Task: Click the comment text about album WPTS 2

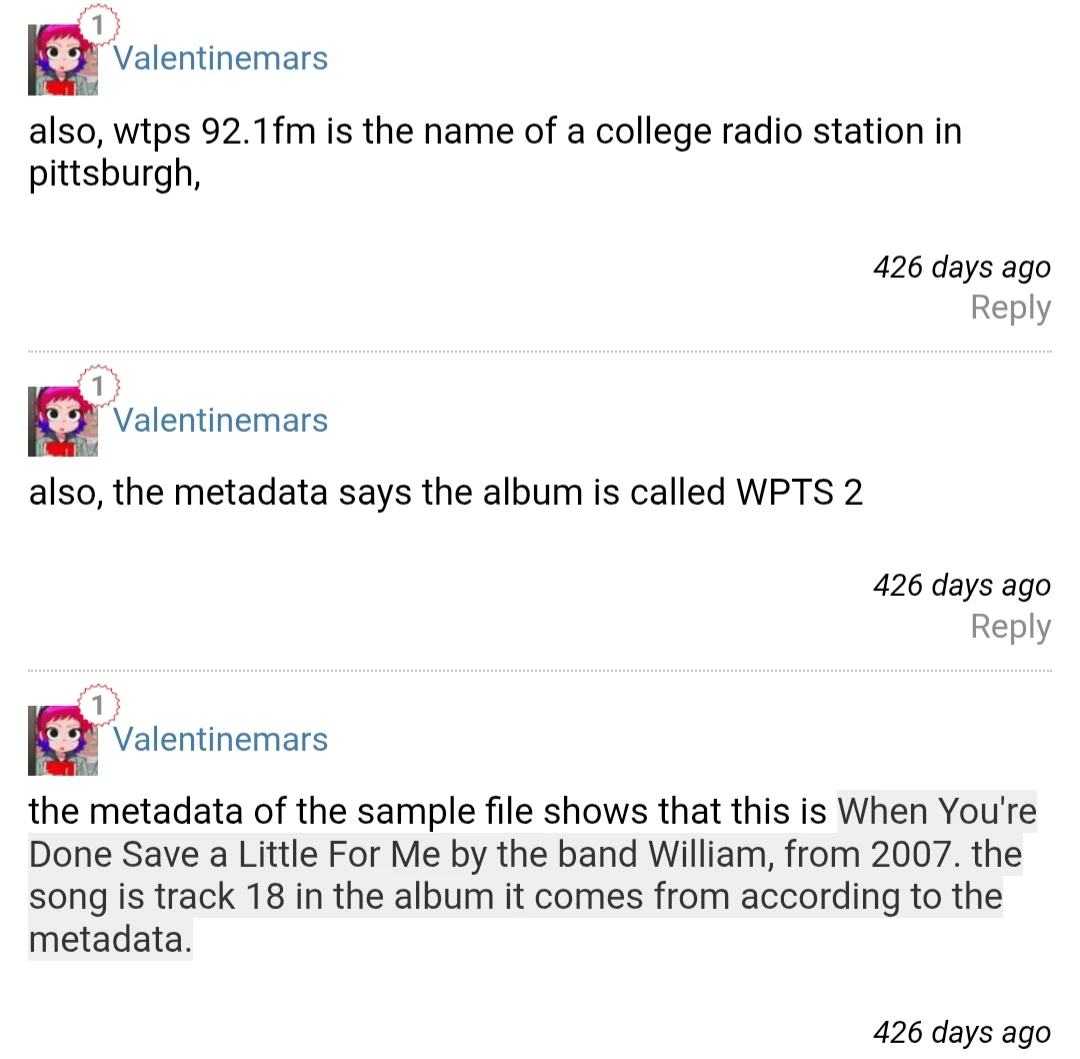Action: click(445, 493)
